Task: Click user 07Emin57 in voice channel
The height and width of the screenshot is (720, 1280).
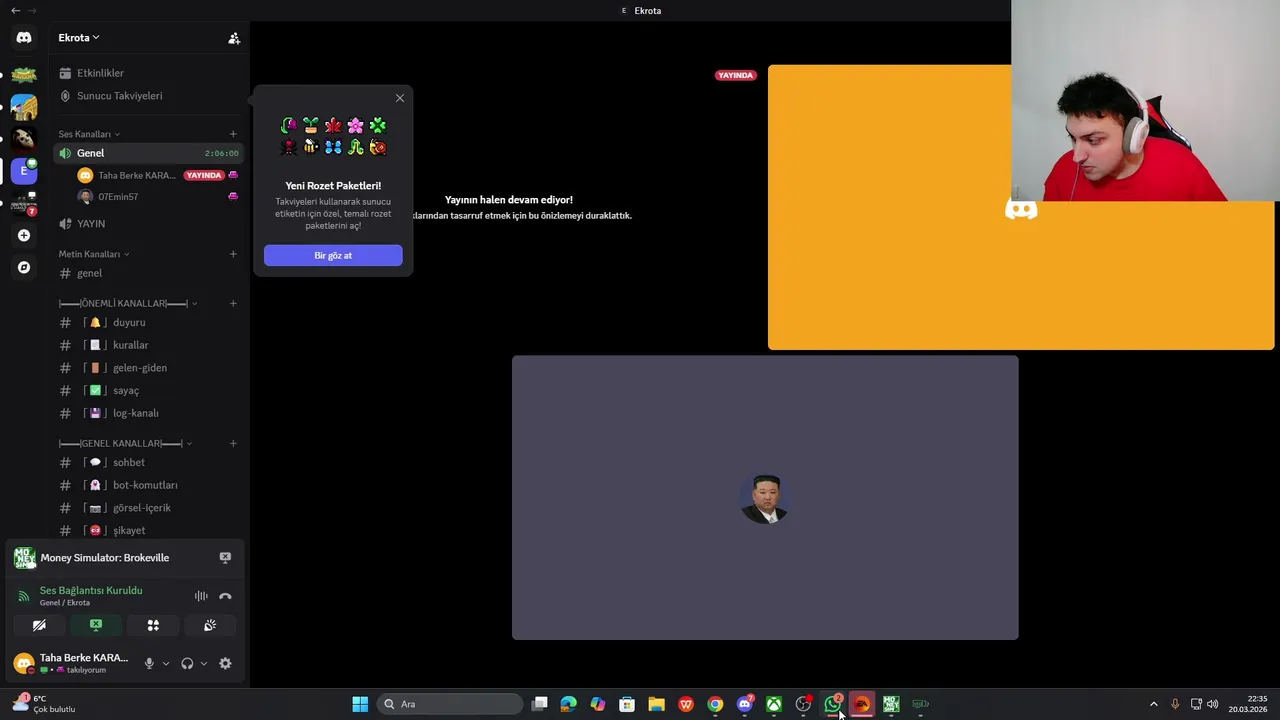Action: click(118, 197)
